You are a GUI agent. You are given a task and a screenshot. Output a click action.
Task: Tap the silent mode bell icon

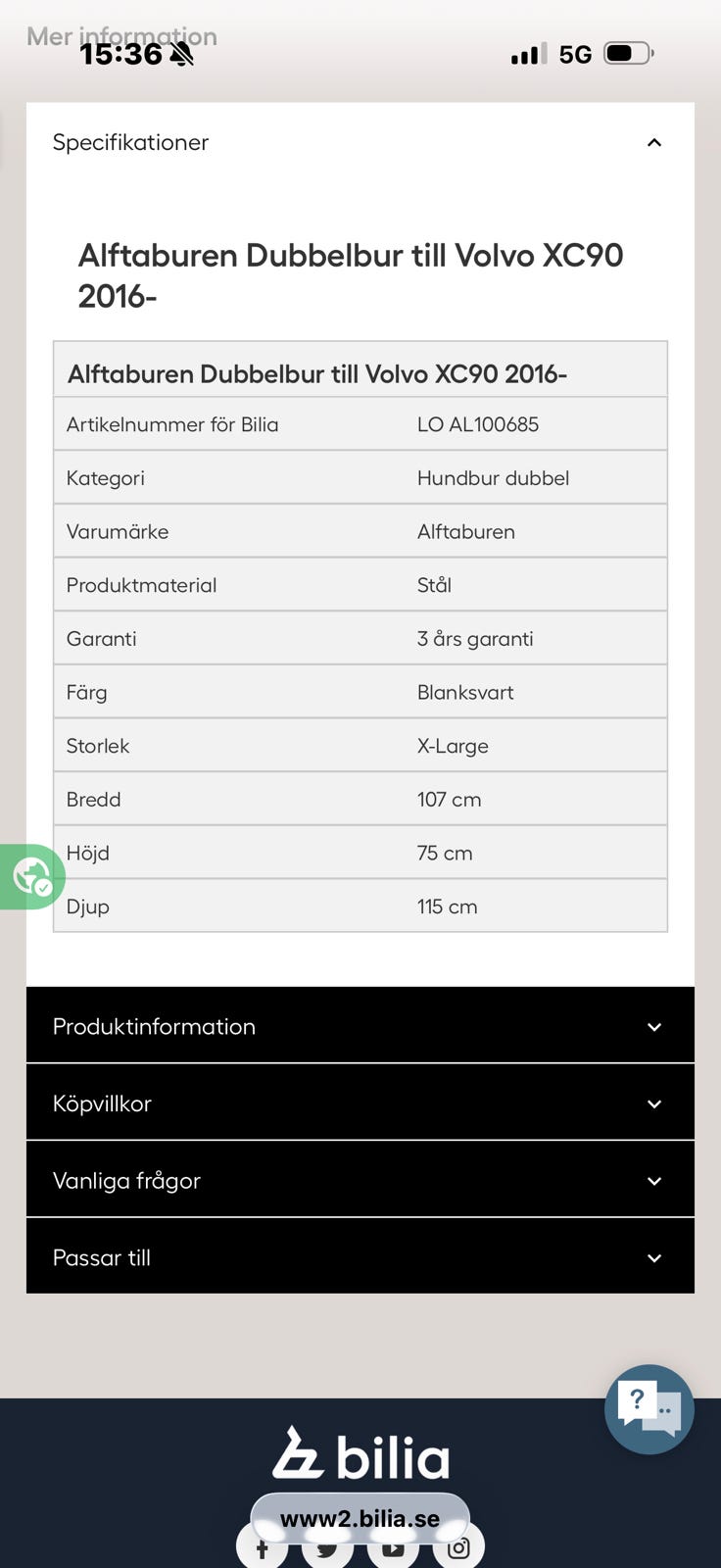[181, 55]
